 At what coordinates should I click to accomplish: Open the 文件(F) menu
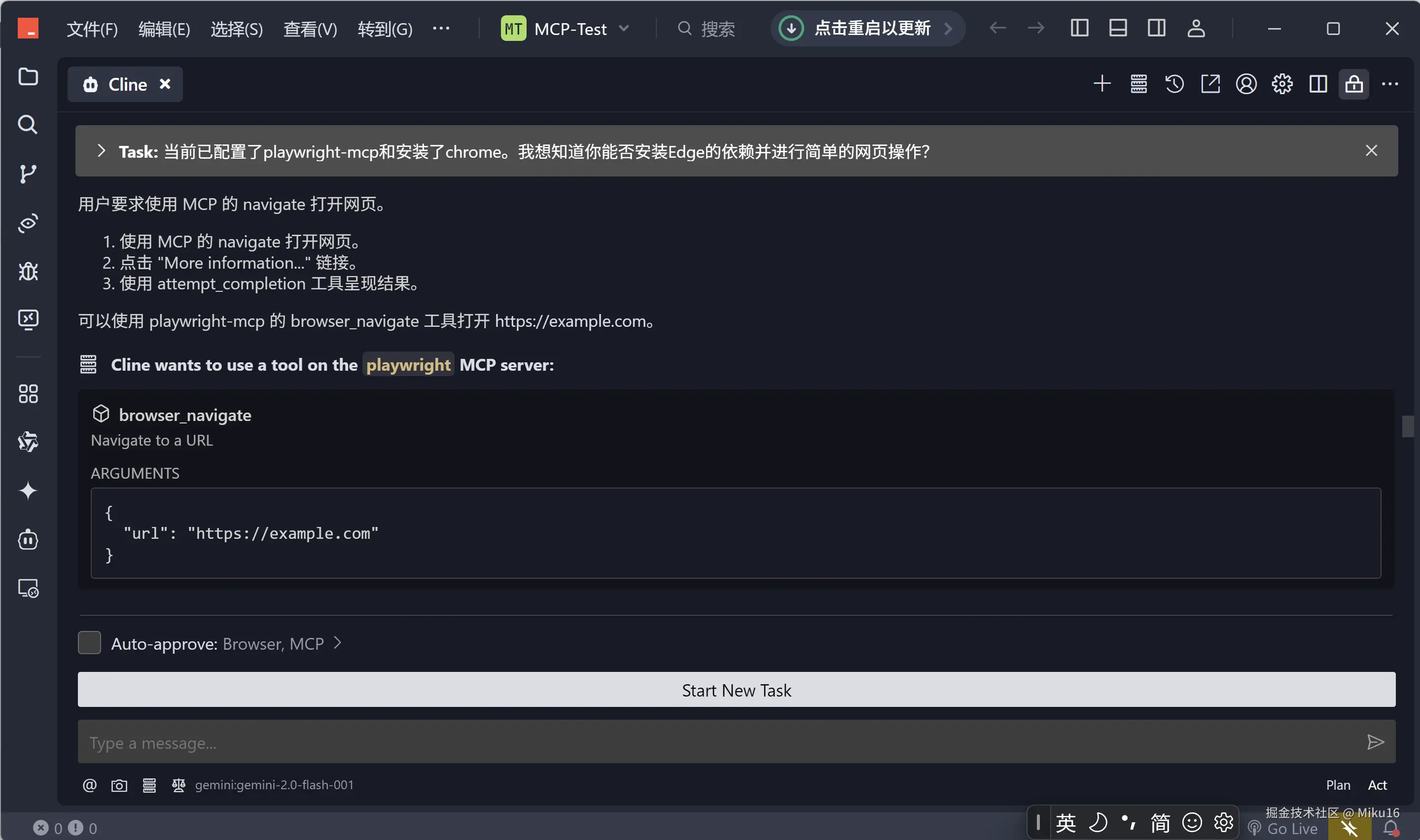[x=92, y=29]
